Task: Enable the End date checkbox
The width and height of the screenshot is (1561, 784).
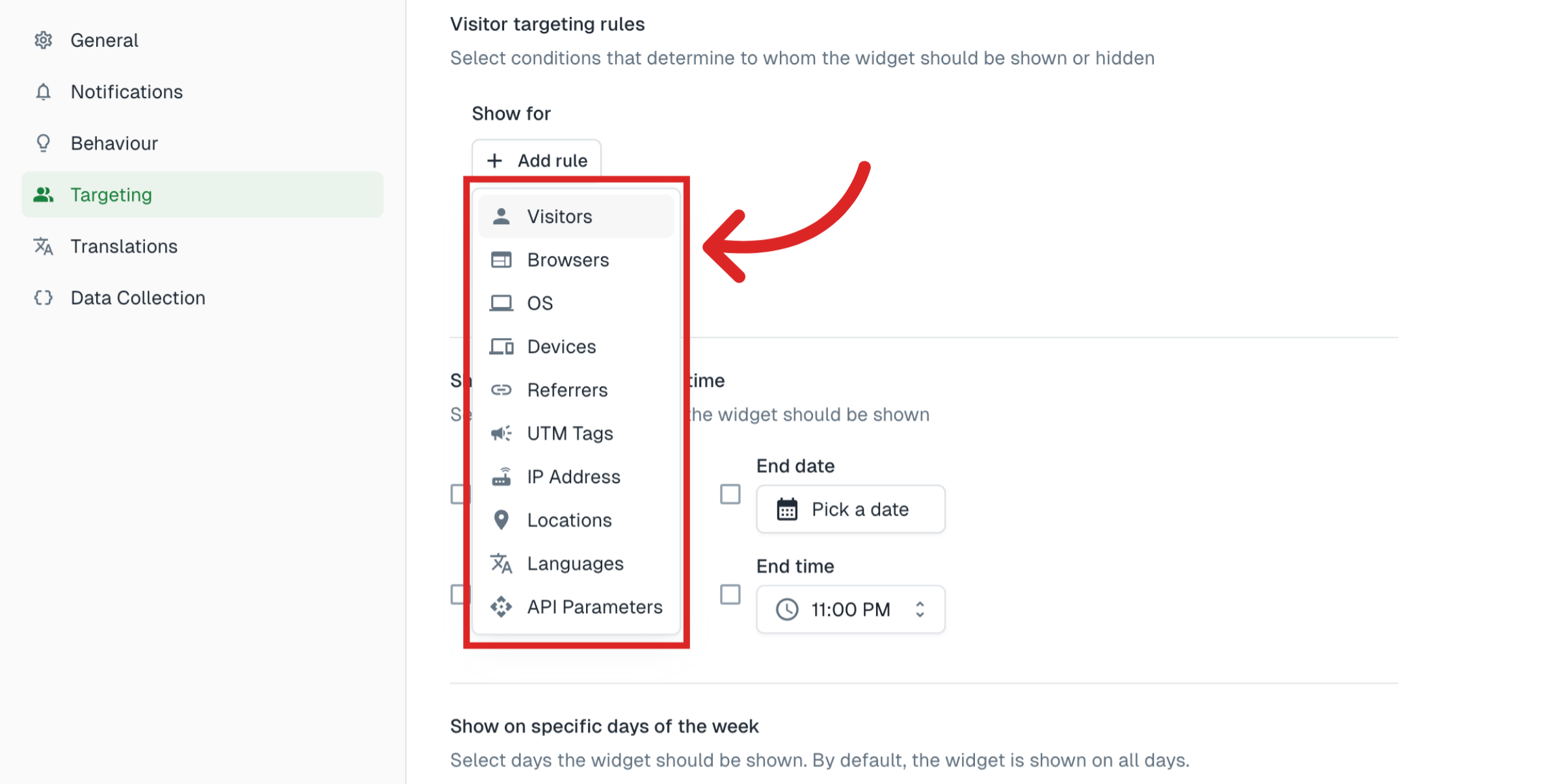Action: click(730, 494)
